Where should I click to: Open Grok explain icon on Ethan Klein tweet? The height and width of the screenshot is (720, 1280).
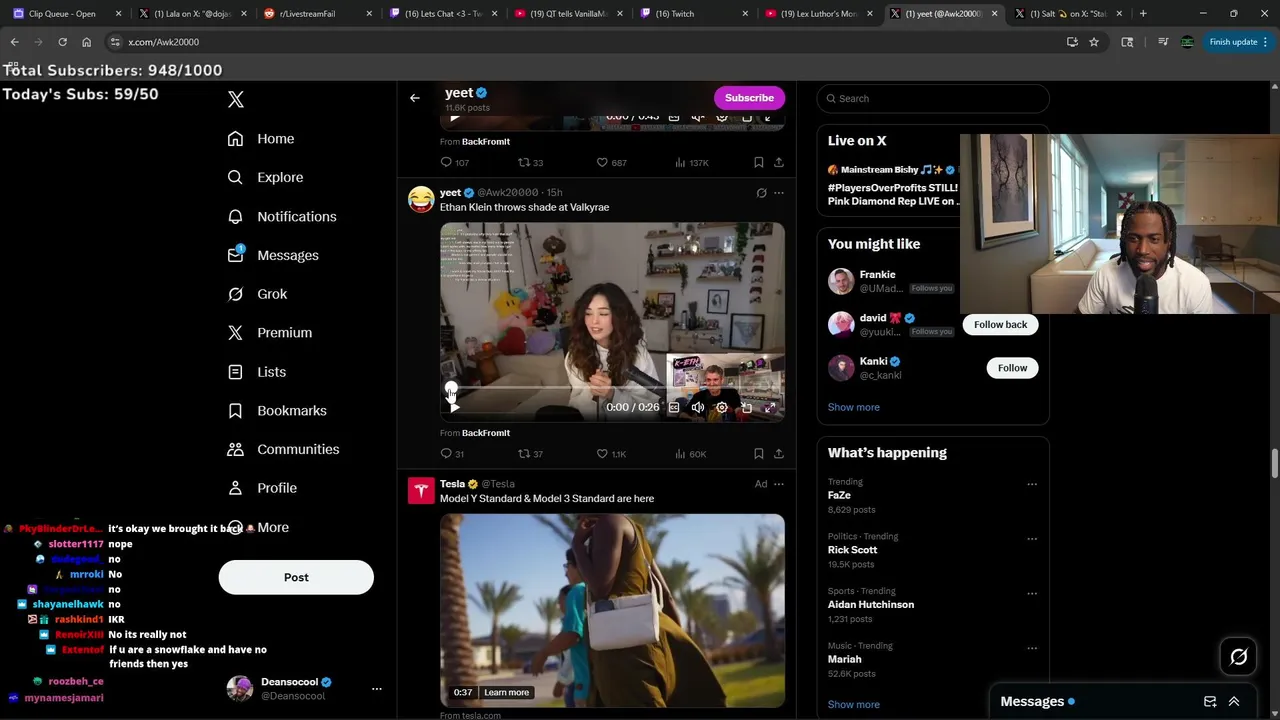coord(761,193)
